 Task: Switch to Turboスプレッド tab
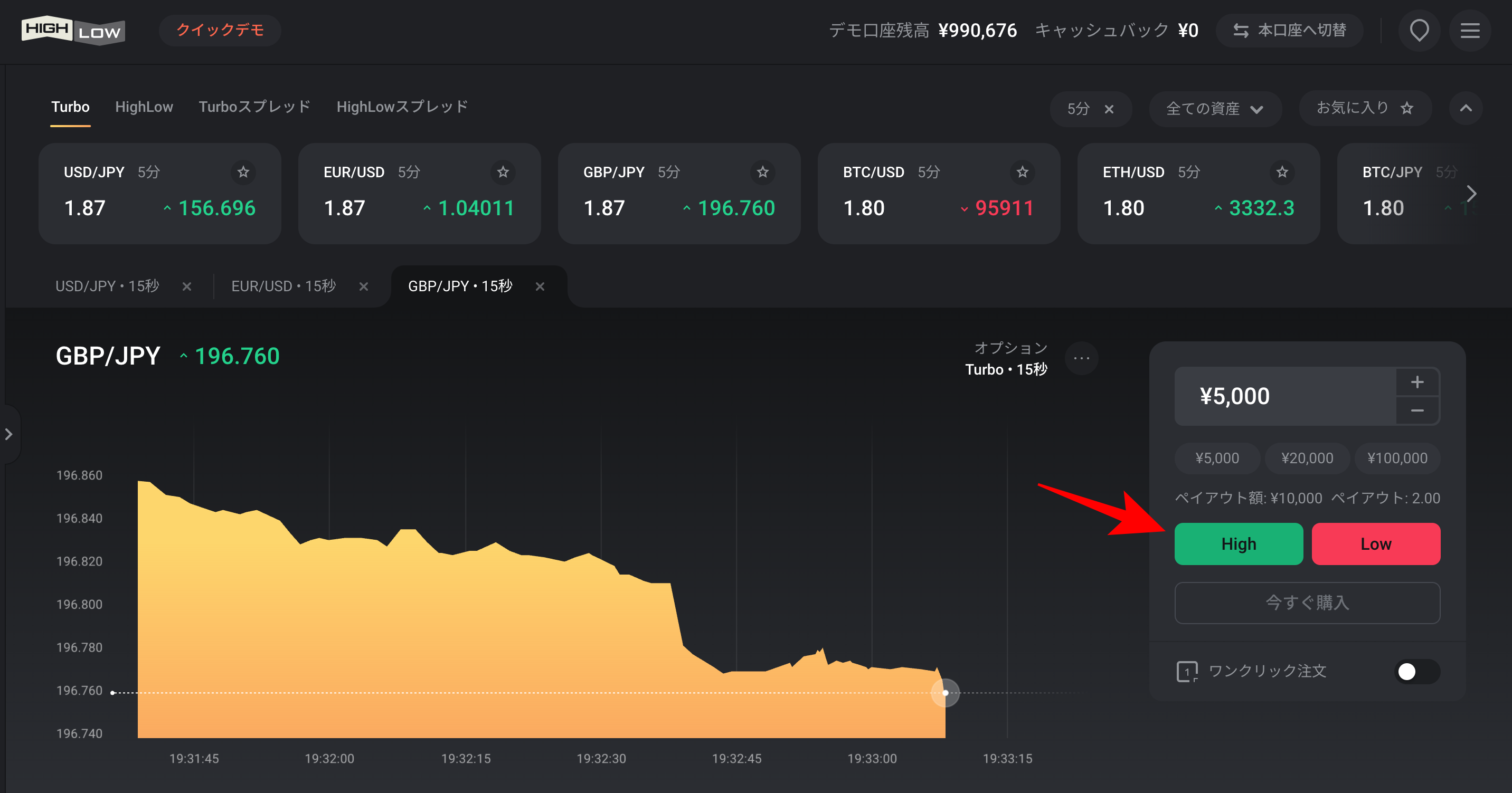(x=255, y=107)
